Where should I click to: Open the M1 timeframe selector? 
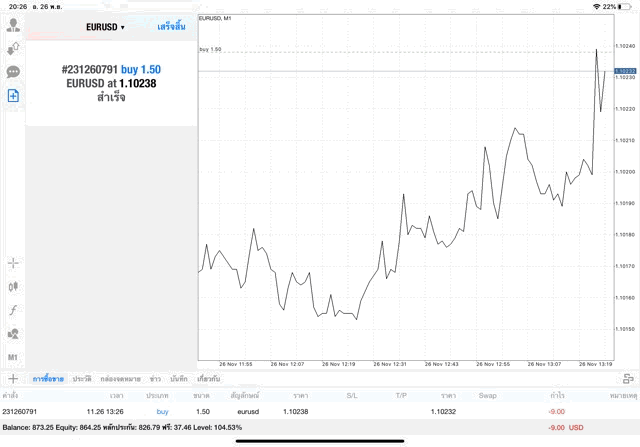pyautogui.click(x=13, y=357)
